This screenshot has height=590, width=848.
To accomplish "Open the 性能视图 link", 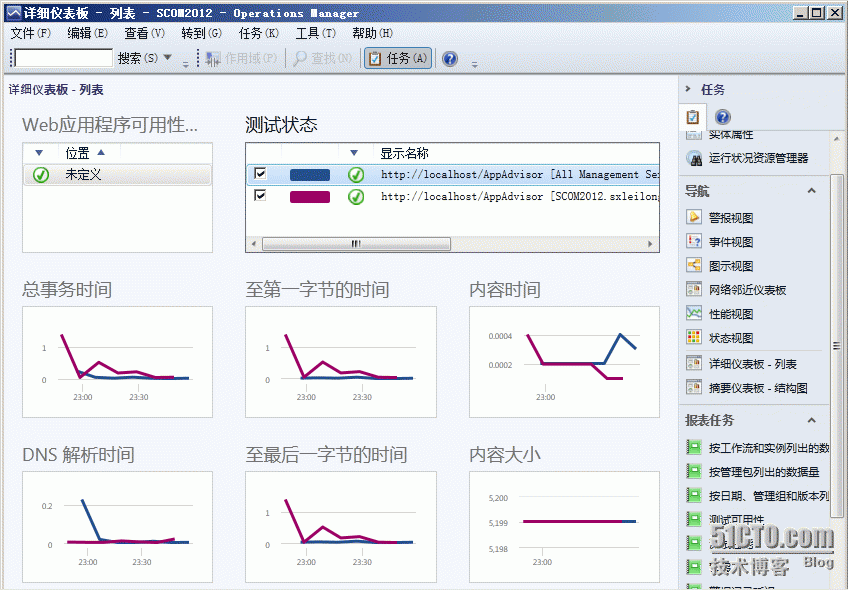I will (x=731, y=314).
